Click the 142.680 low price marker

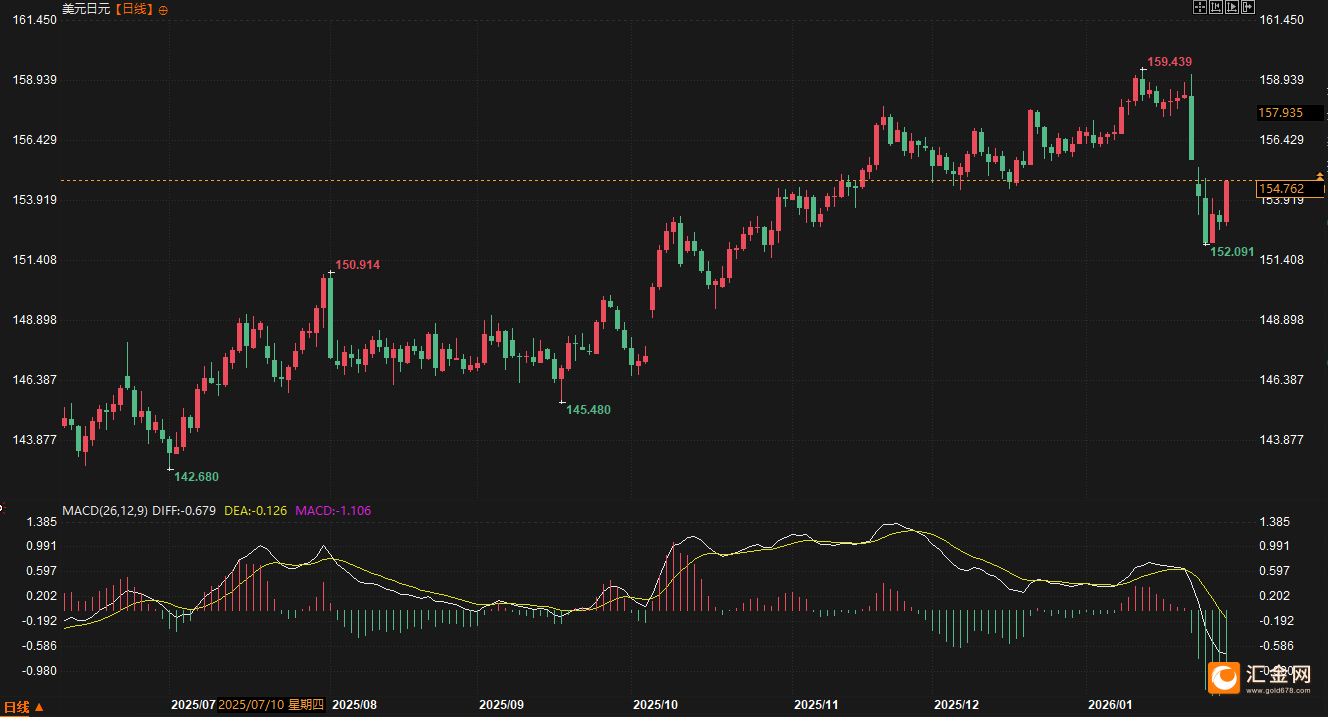(x=196, y=476)
